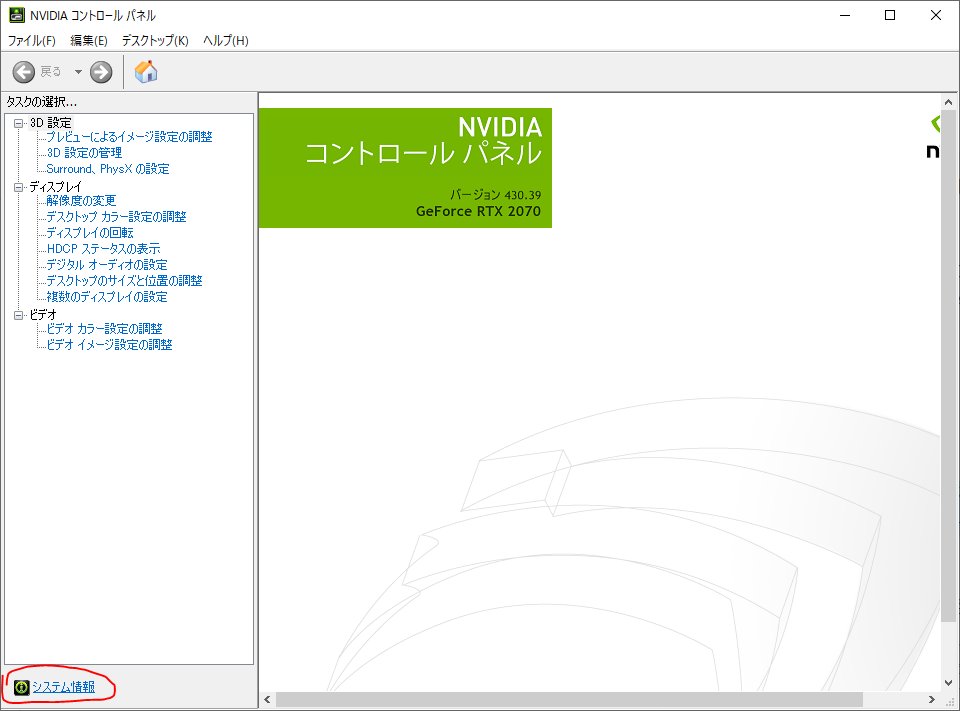Close the NVIDIA control panel window
Screen dimensions: 960x711
click(936, 15)
